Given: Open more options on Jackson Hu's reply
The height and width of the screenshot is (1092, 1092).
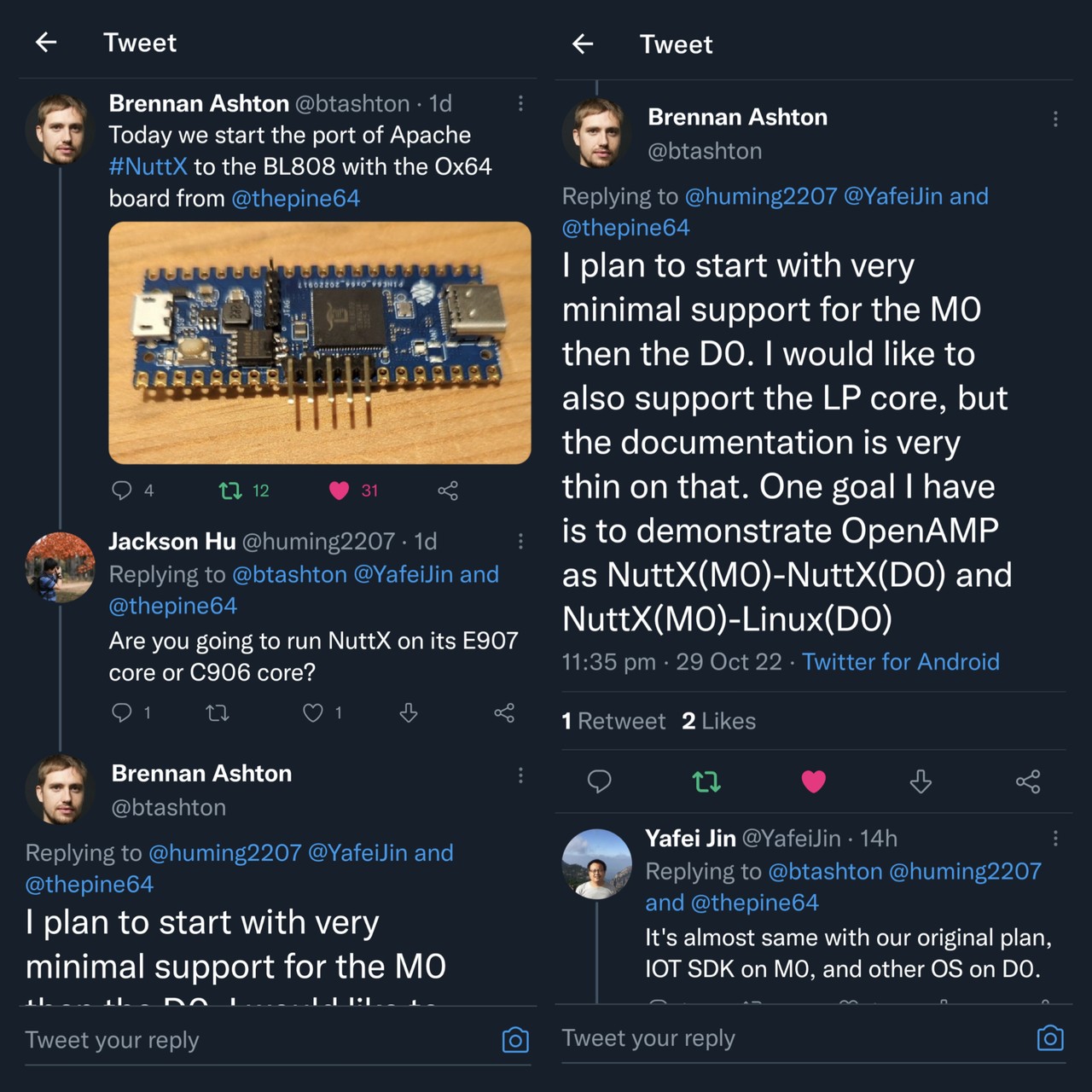Looking at the screenshot, I should pyautogui.click(x=520, y=541).
